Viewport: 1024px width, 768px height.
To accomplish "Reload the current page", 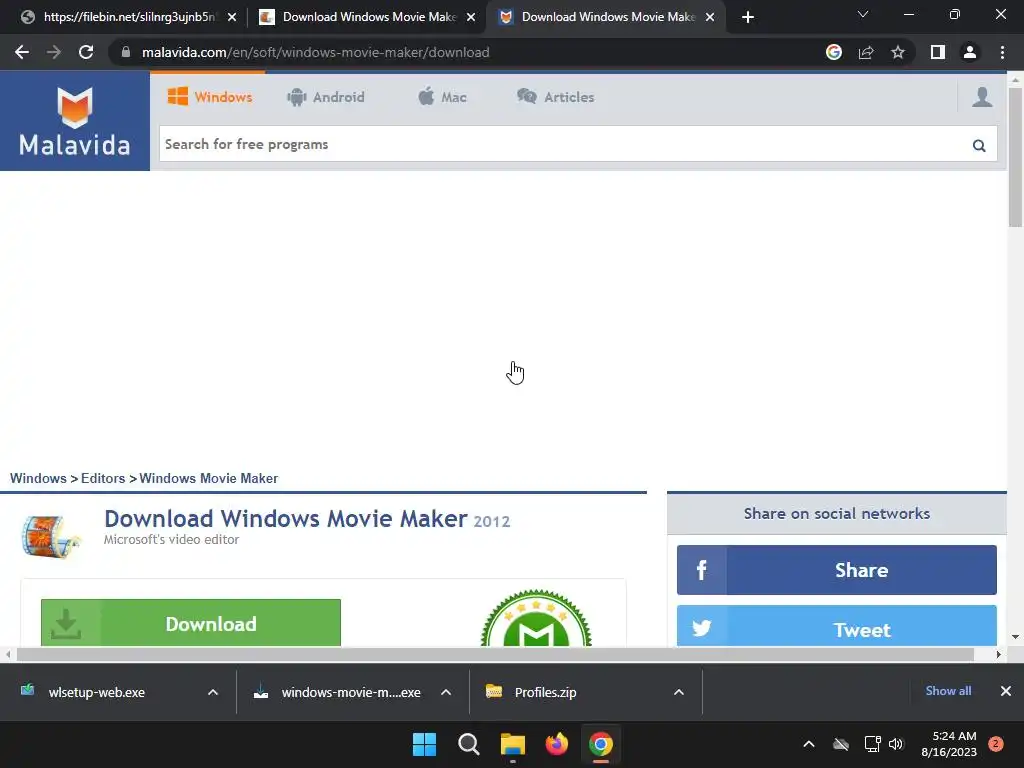I will pos(86,52).
